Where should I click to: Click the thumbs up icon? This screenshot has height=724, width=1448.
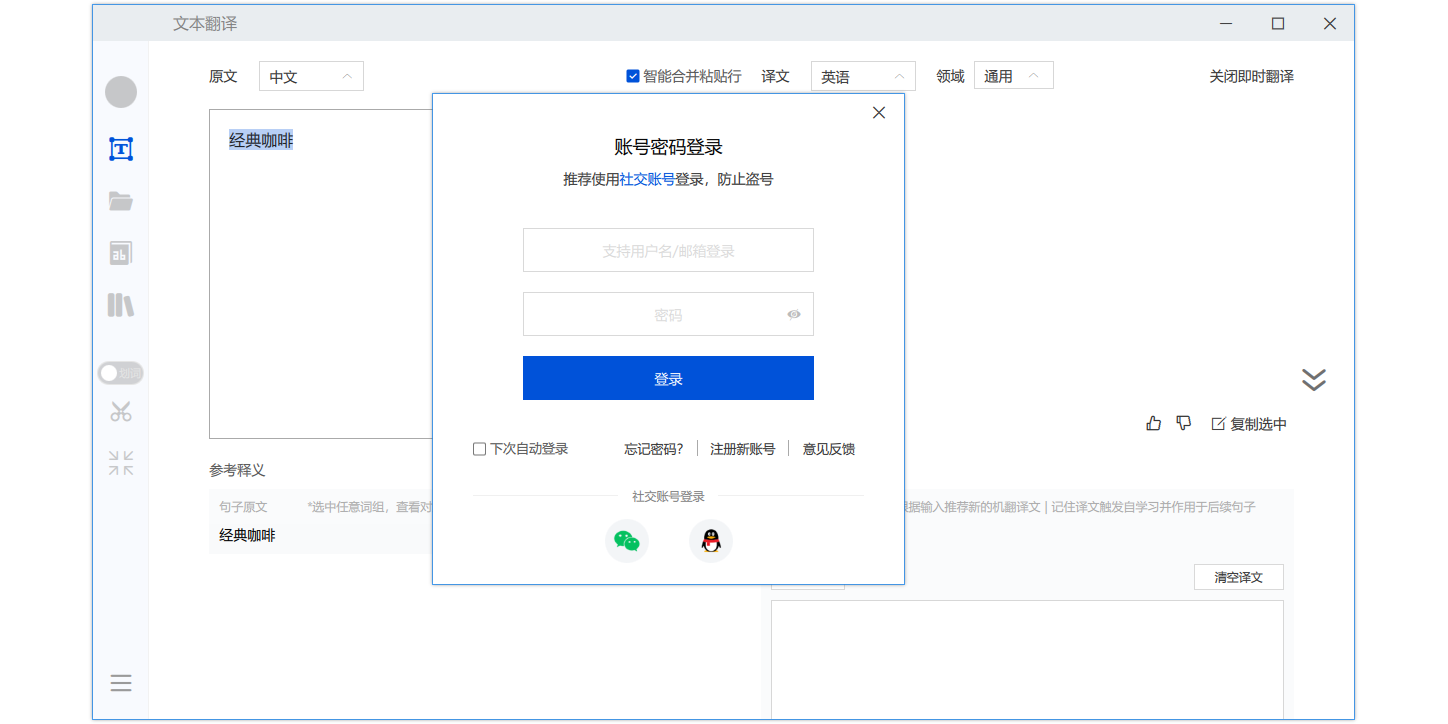coord(1154,423)
